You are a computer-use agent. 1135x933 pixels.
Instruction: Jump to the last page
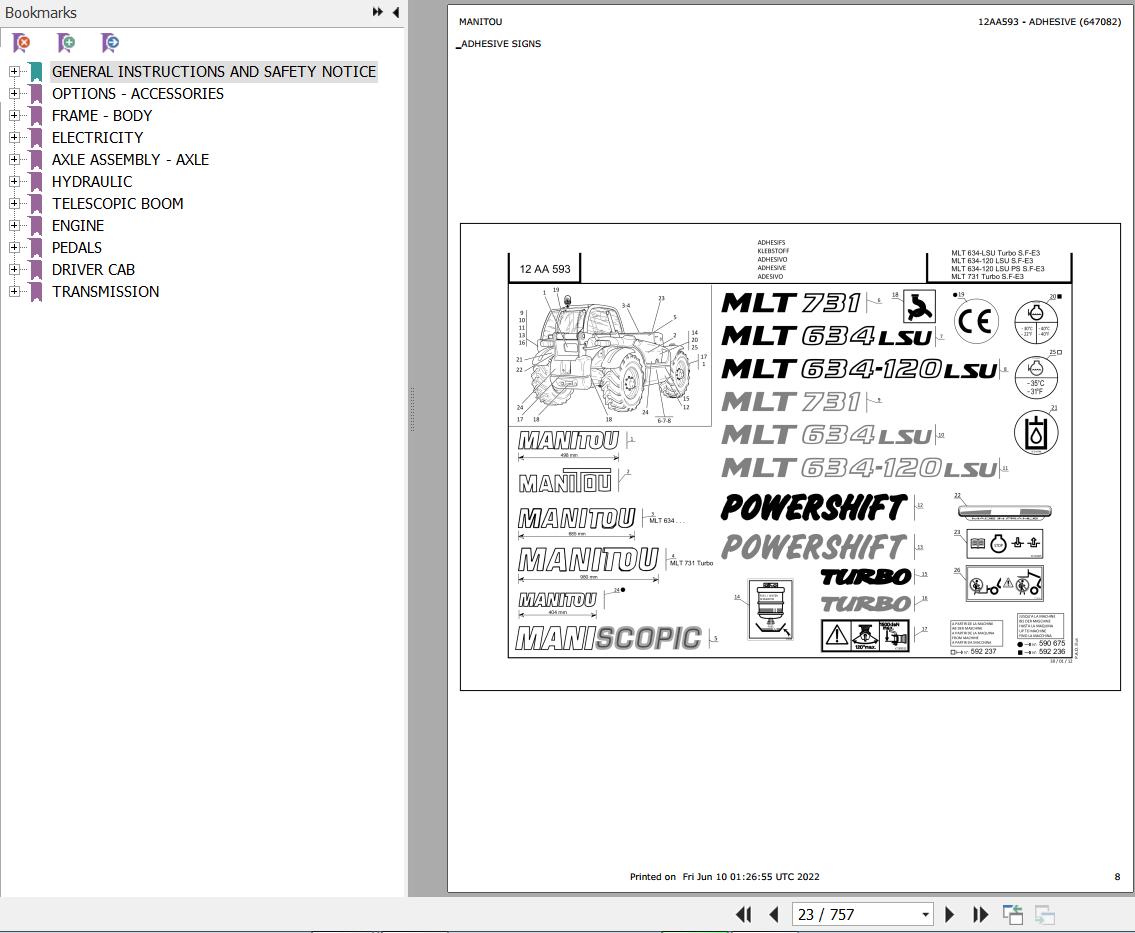point(980,915)
